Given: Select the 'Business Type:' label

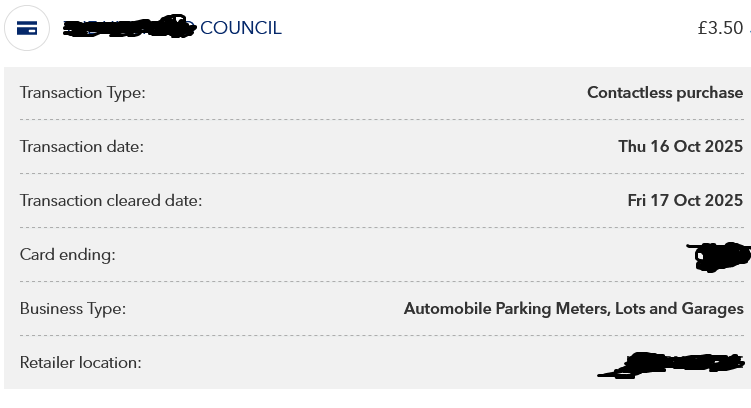Looking at the screenshot, I should [x=73, y=309].
